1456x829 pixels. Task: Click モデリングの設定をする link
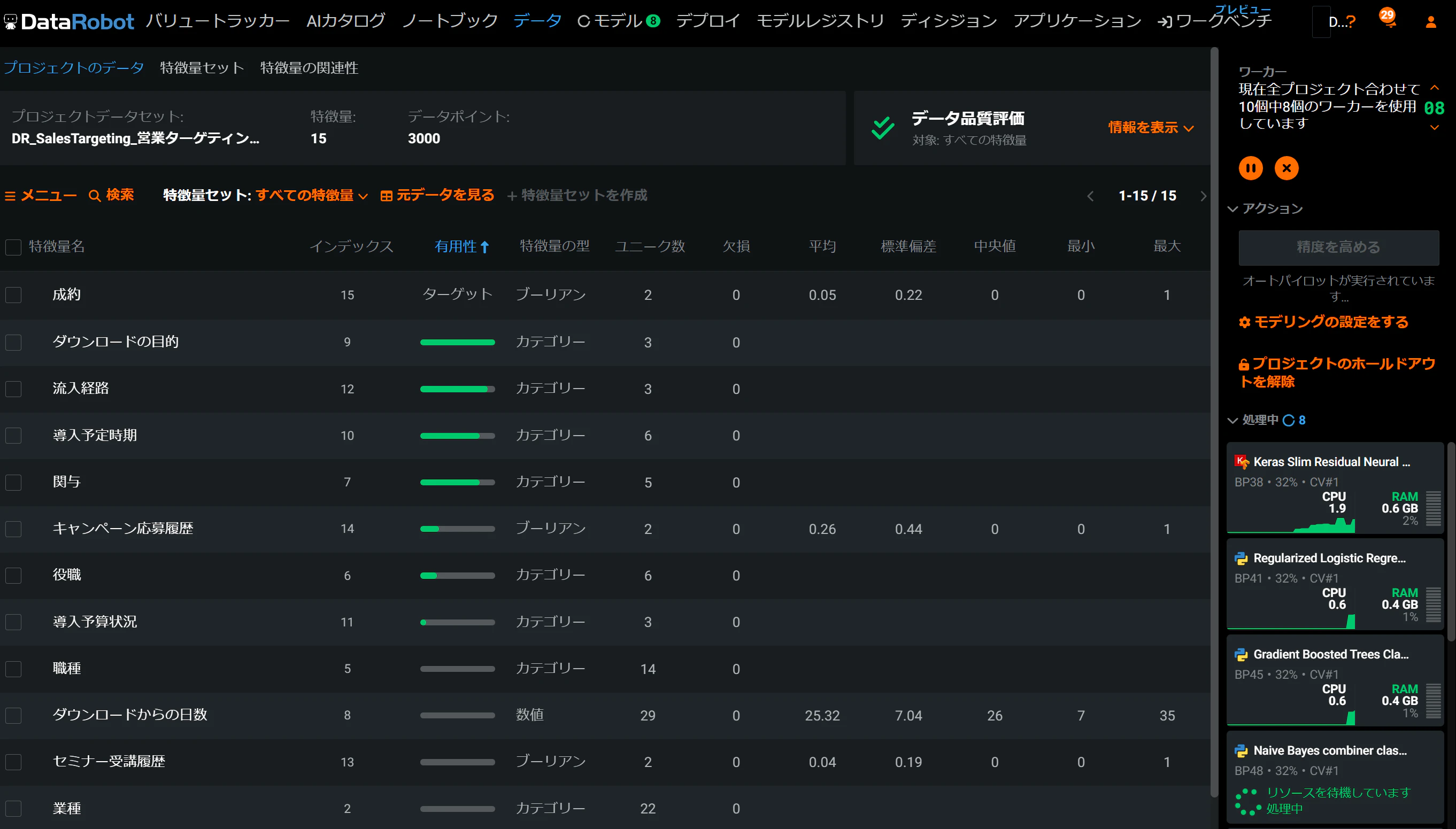(x=1331, y=322)
